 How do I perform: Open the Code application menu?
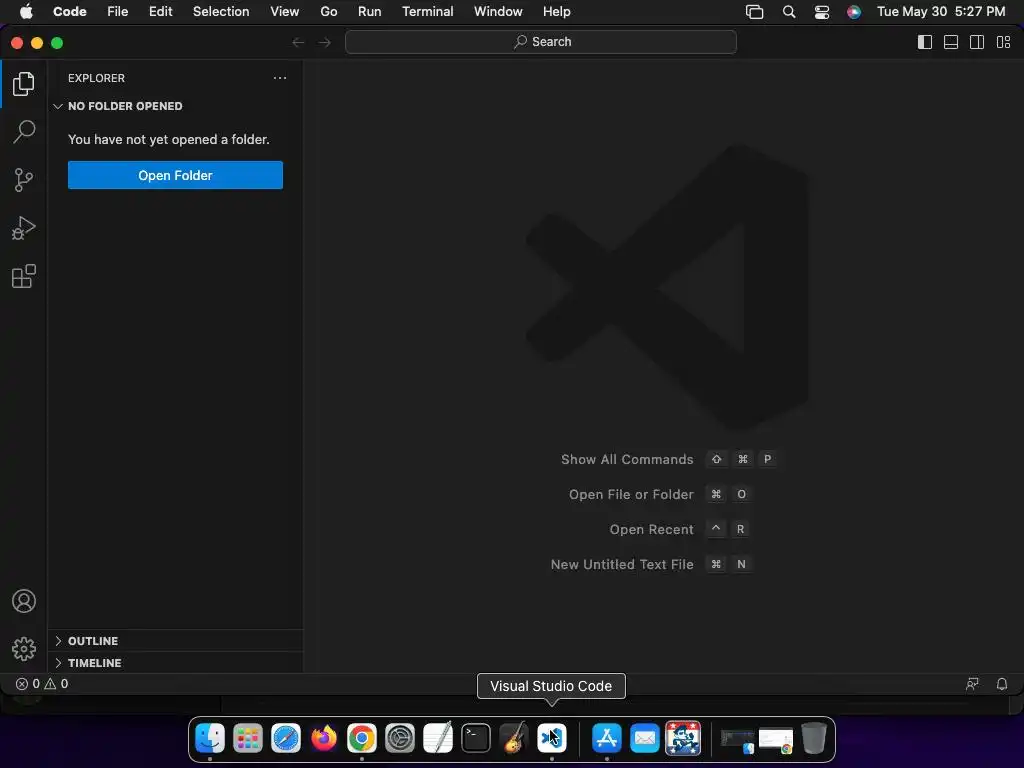point(69,12)
